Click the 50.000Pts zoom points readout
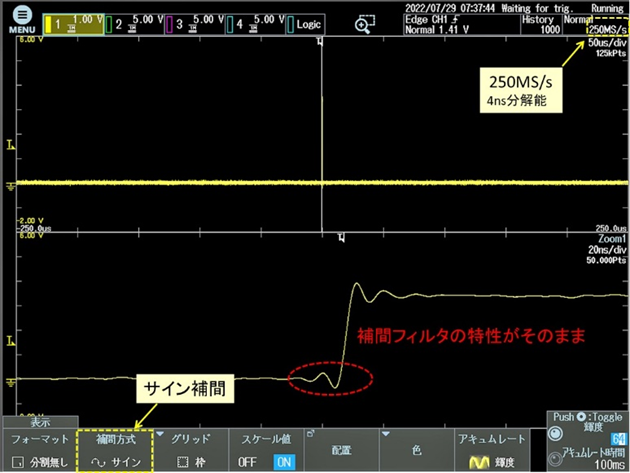630x473 pixels. coord(606,260)
